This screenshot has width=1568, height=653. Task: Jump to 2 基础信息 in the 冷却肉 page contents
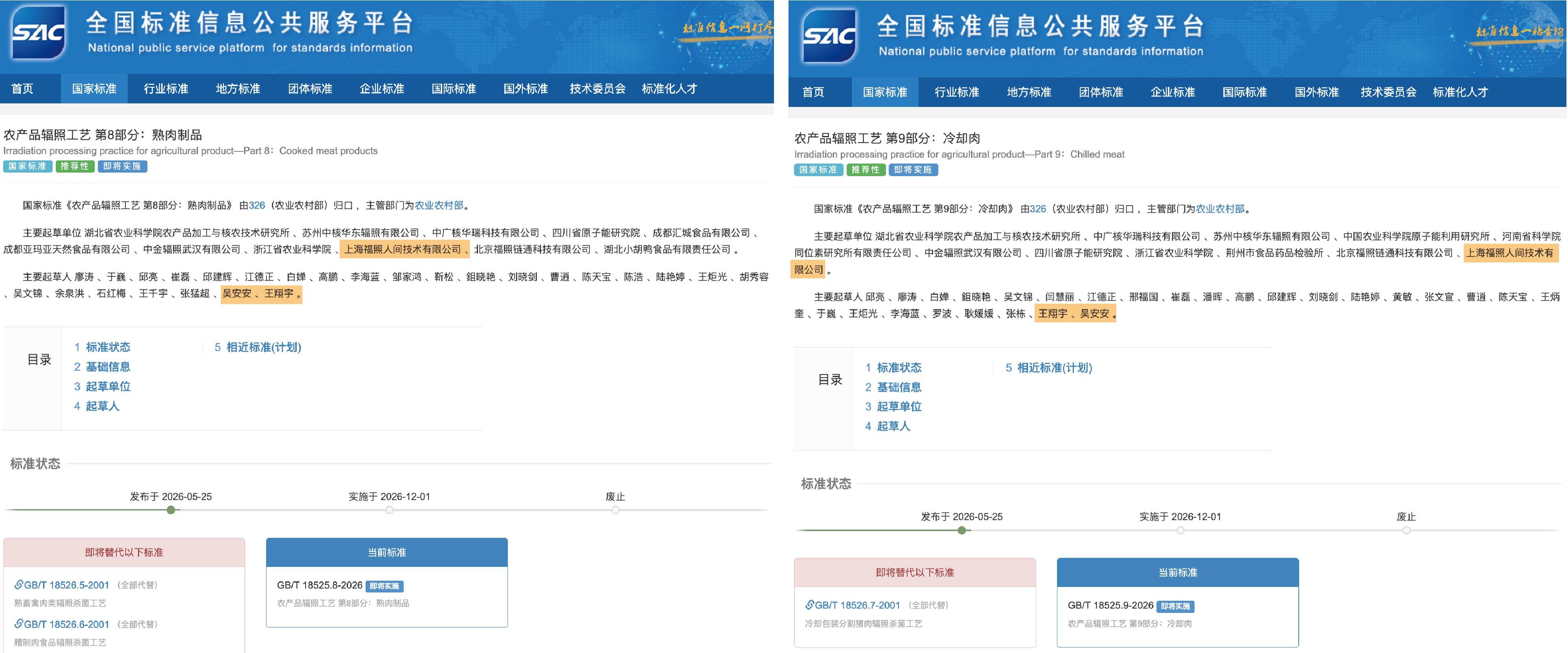(x=893, y=387)
